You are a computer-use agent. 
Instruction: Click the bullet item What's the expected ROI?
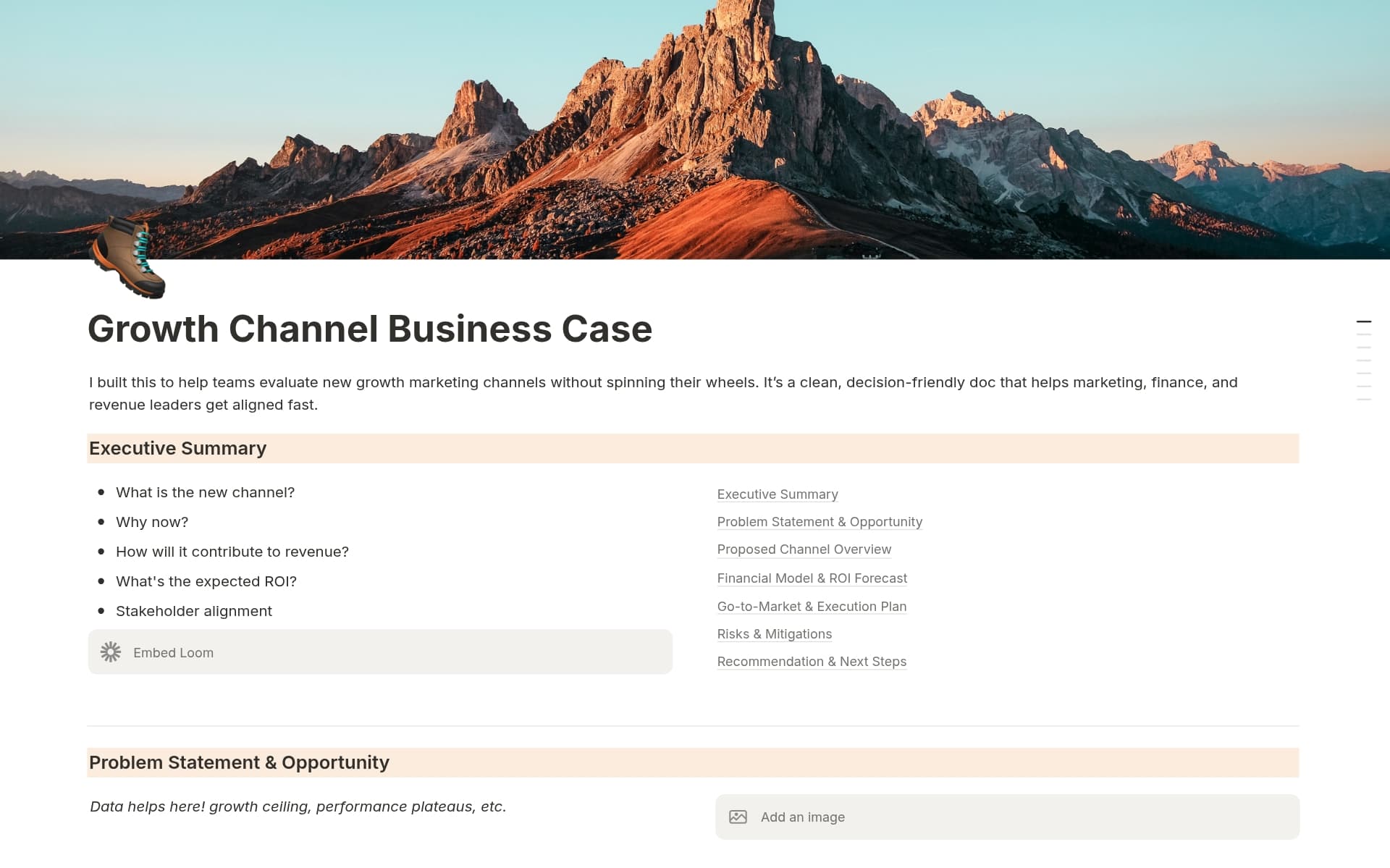pos(206,581)
